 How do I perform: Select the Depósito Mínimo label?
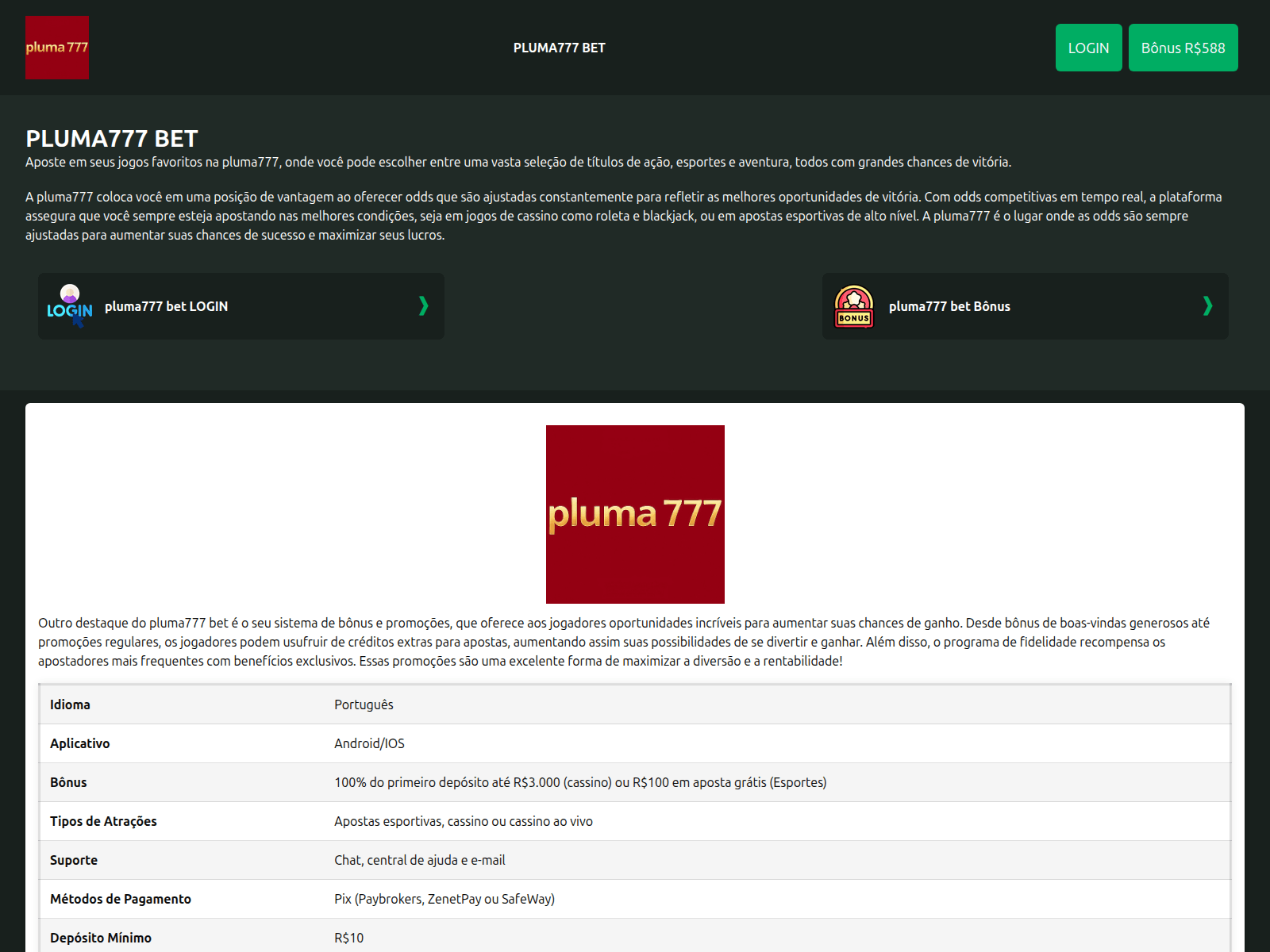coord(101,938)
